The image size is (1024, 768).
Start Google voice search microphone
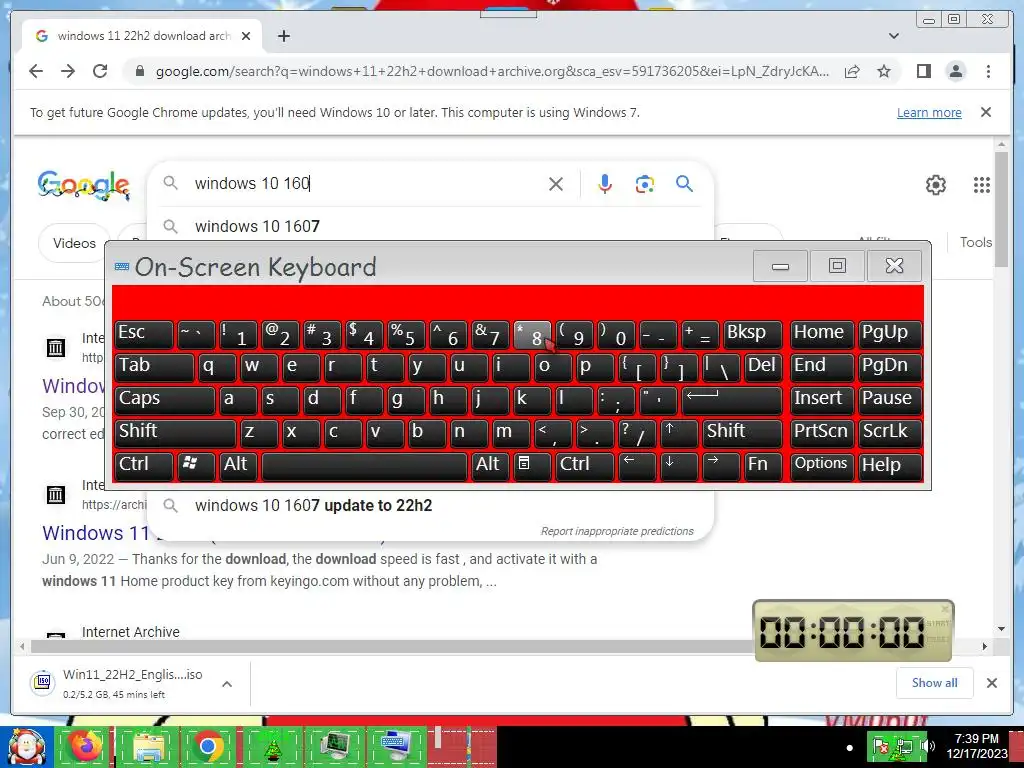pyautogui.click(x=605, y=184)
